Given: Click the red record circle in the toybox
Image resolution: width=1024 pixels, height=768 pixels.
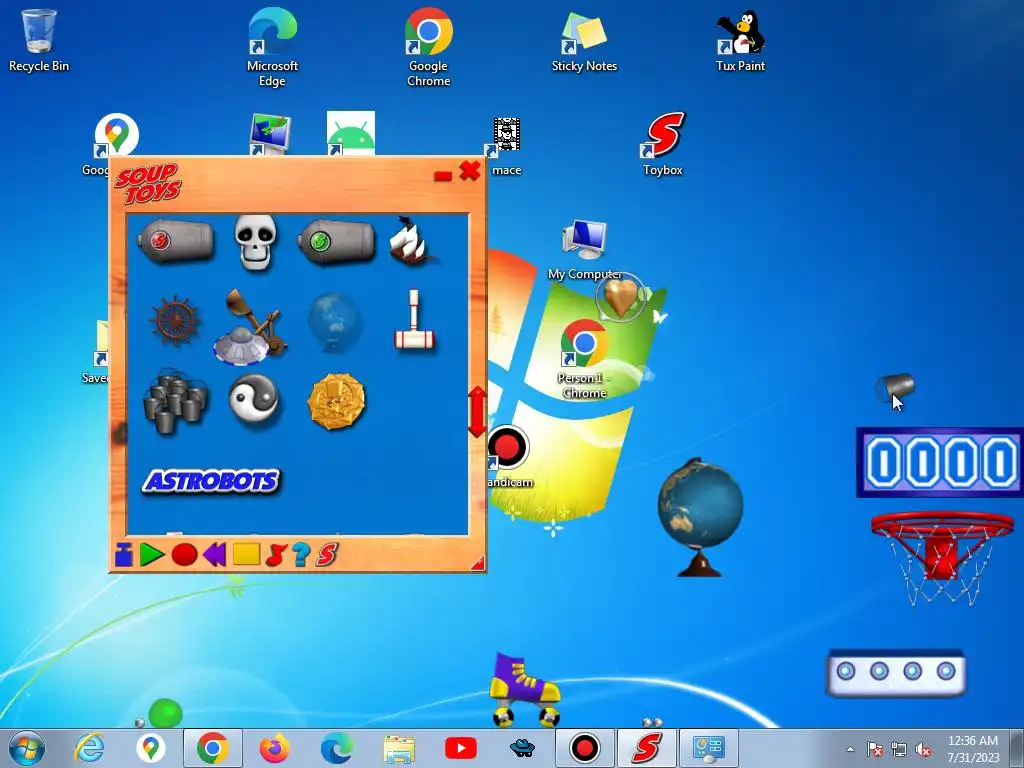Looking at the screenshot, I should pos(184,554).
